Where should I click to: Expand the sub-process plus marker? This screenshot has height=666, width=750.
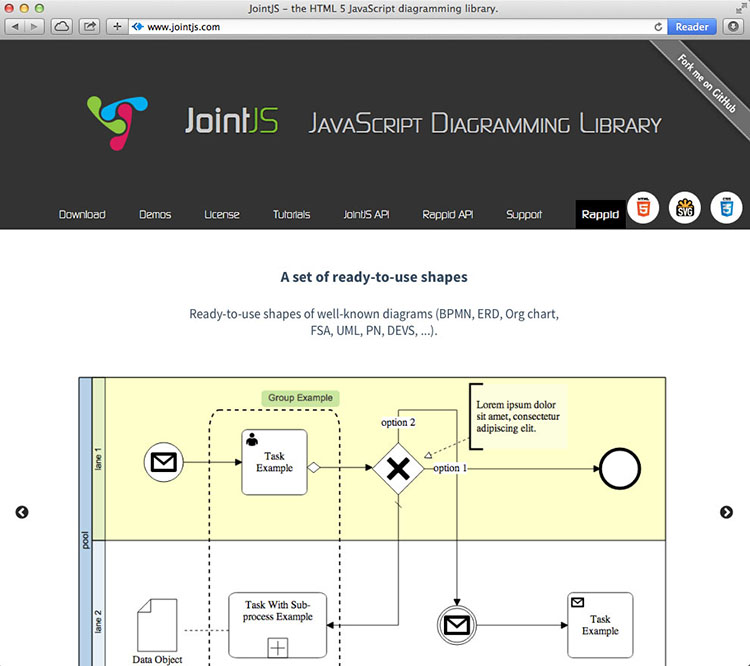coord(278,648)
